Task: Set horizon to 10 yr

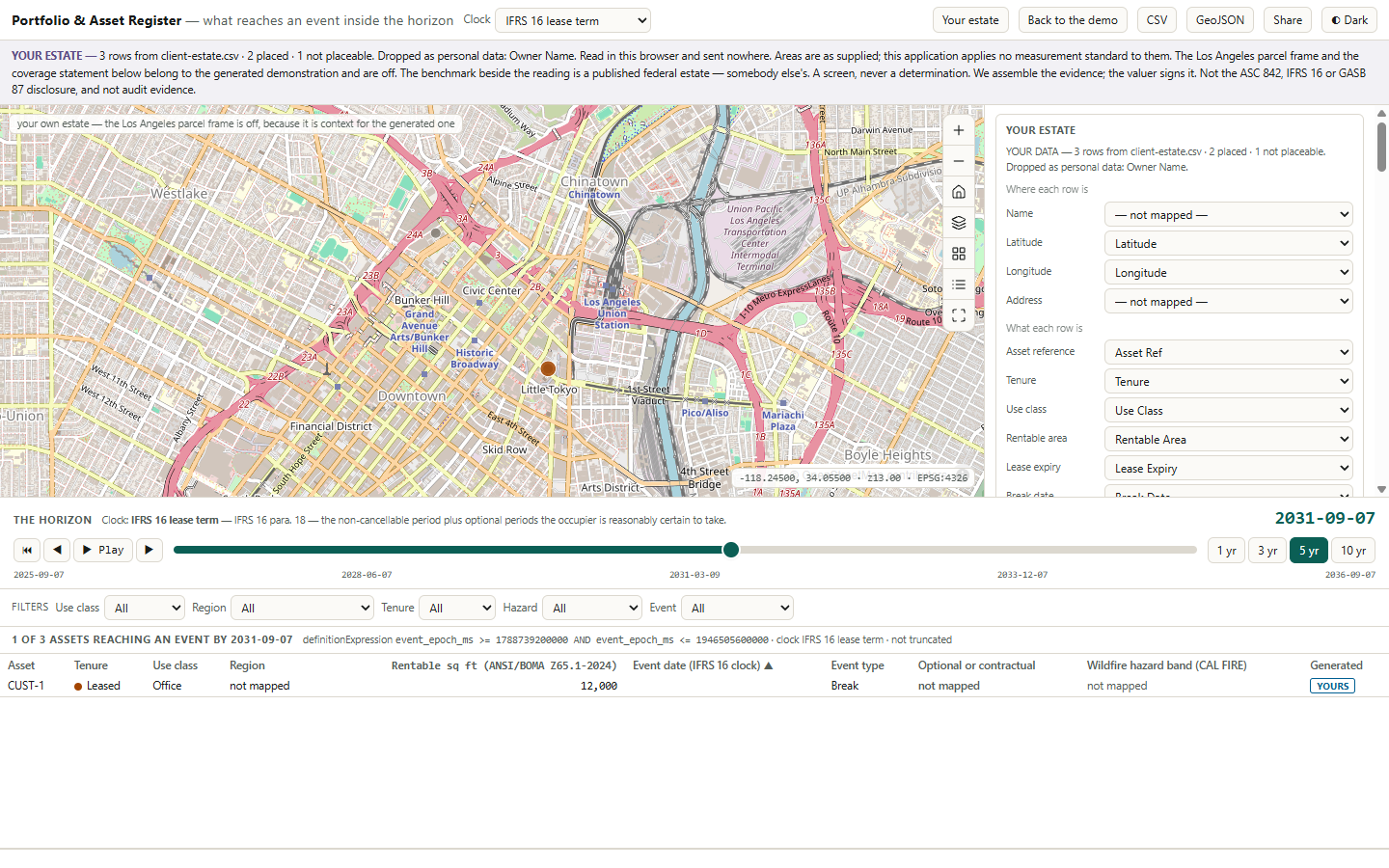Action: tap(1352, 551)
